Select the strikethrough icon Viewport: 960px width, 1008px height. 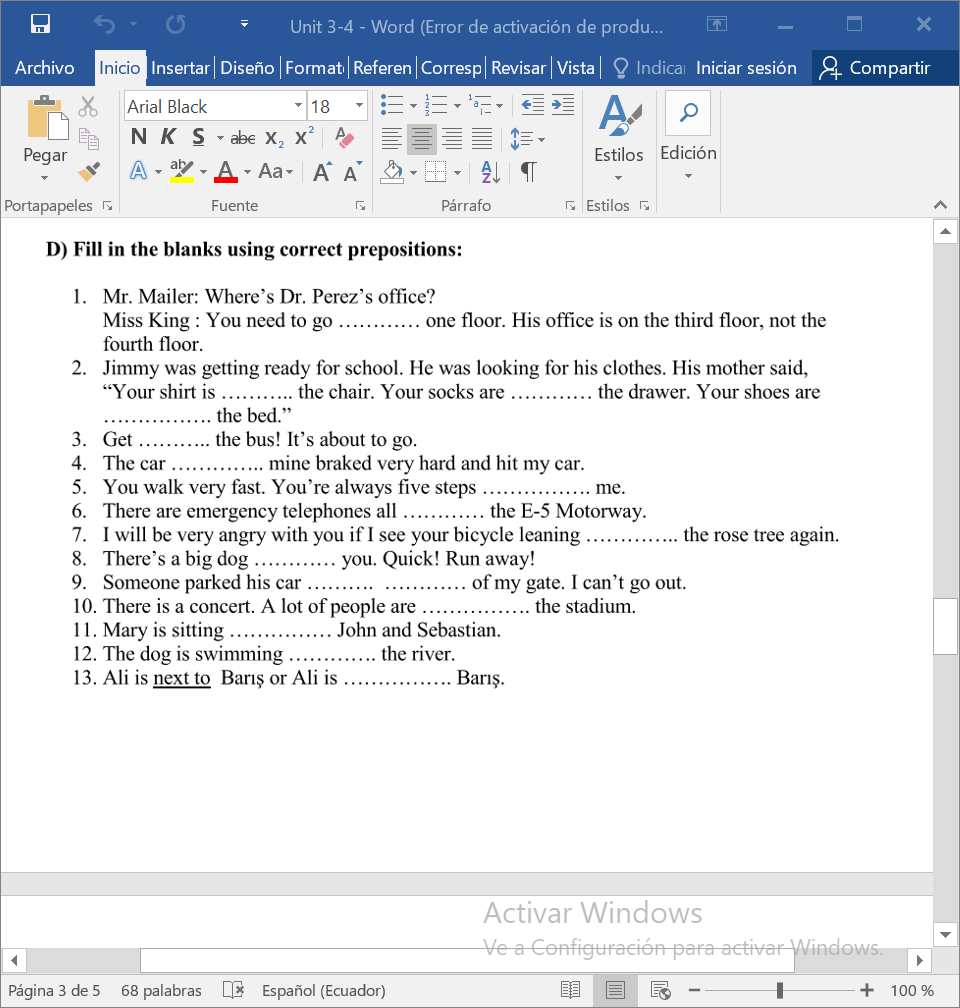pos(242,138)
